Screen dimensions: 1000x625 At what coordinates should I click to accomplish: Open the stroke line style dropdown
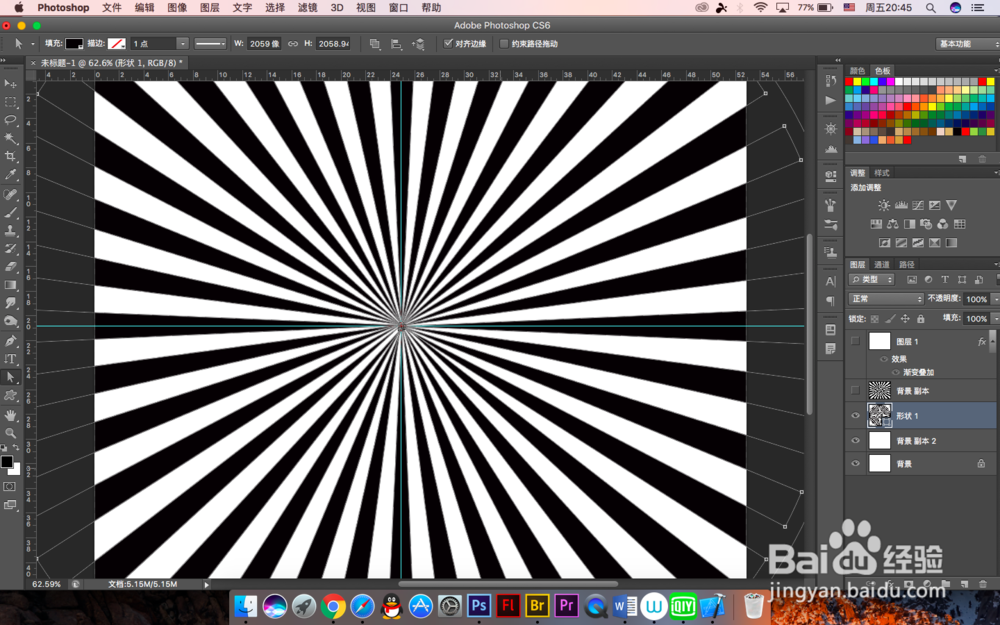pyautogui.click(x=210, y=44)
